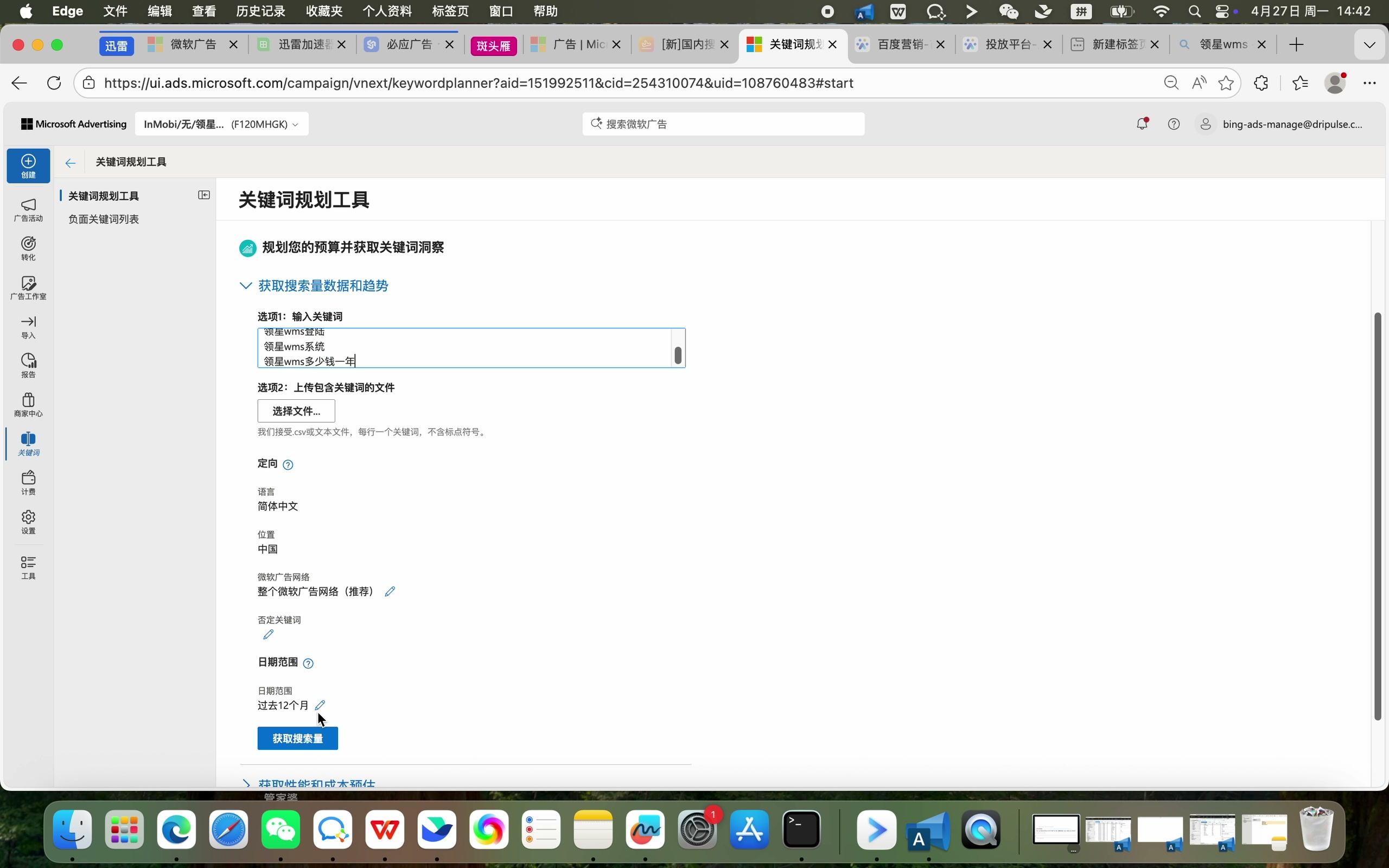1389x868 pixels.
Task: Open Terminal in the Dock
Action: click(802, 830)
